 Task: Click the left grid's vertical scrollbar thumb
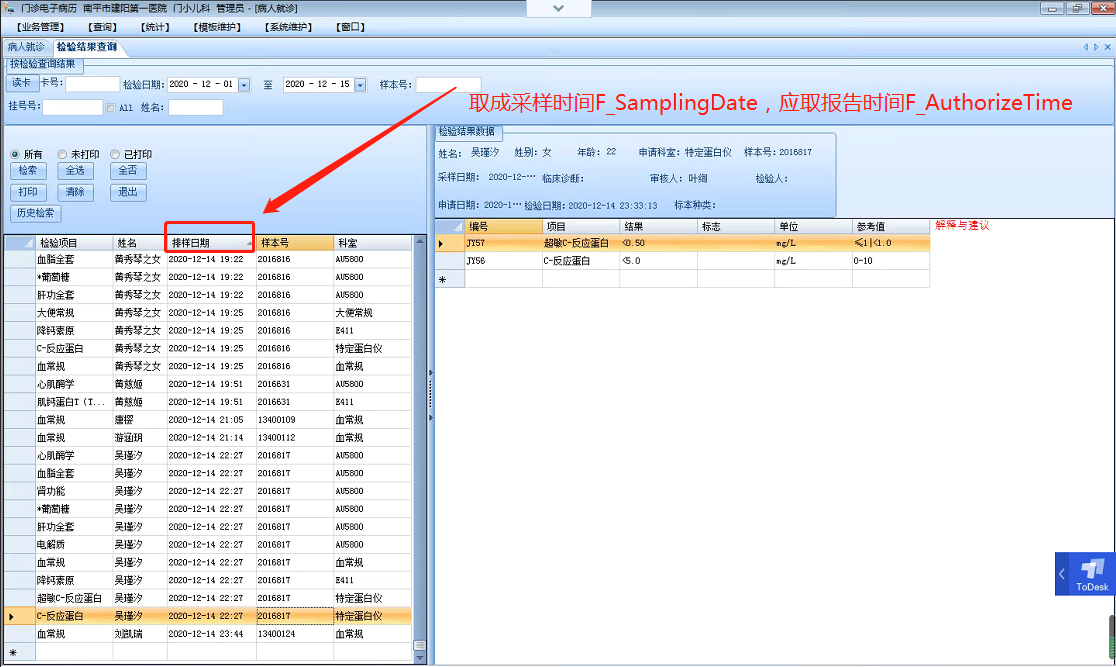tap(419, 644)
